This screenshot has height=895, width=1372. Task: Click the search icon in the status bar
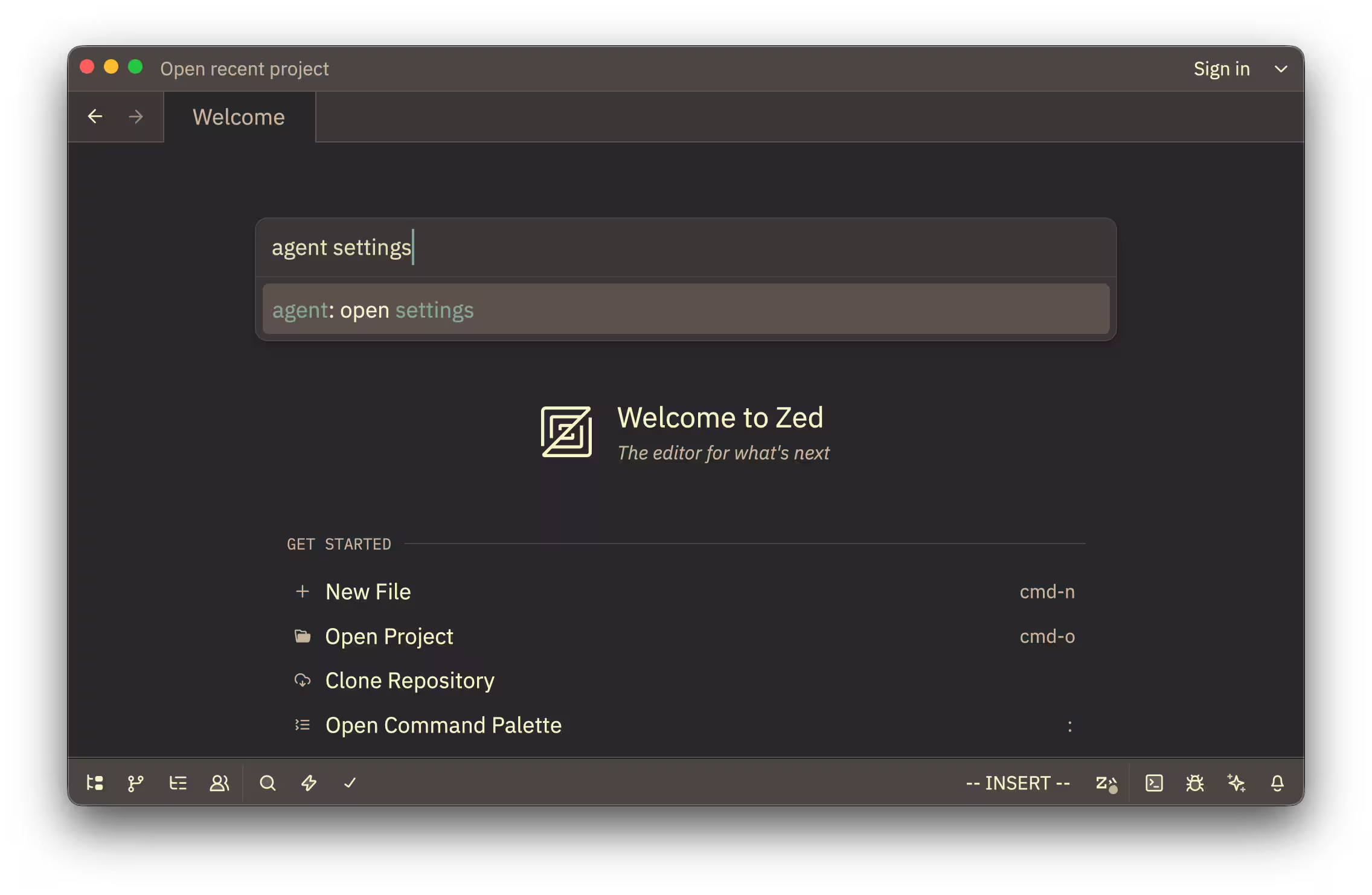tap(268, 783)
